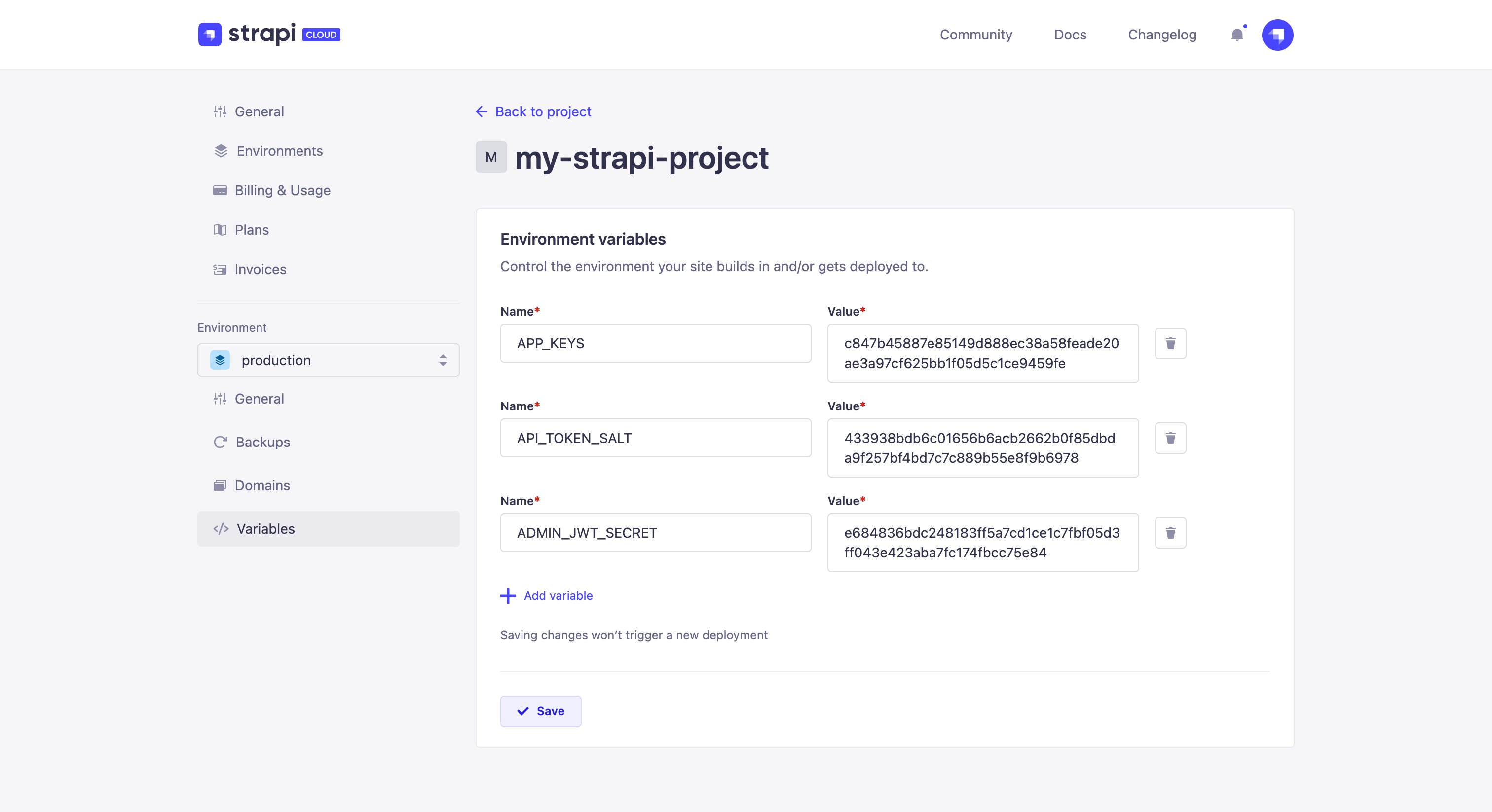Open Community link in header
Screen dimensions: 1492x812
click(976, 35)
